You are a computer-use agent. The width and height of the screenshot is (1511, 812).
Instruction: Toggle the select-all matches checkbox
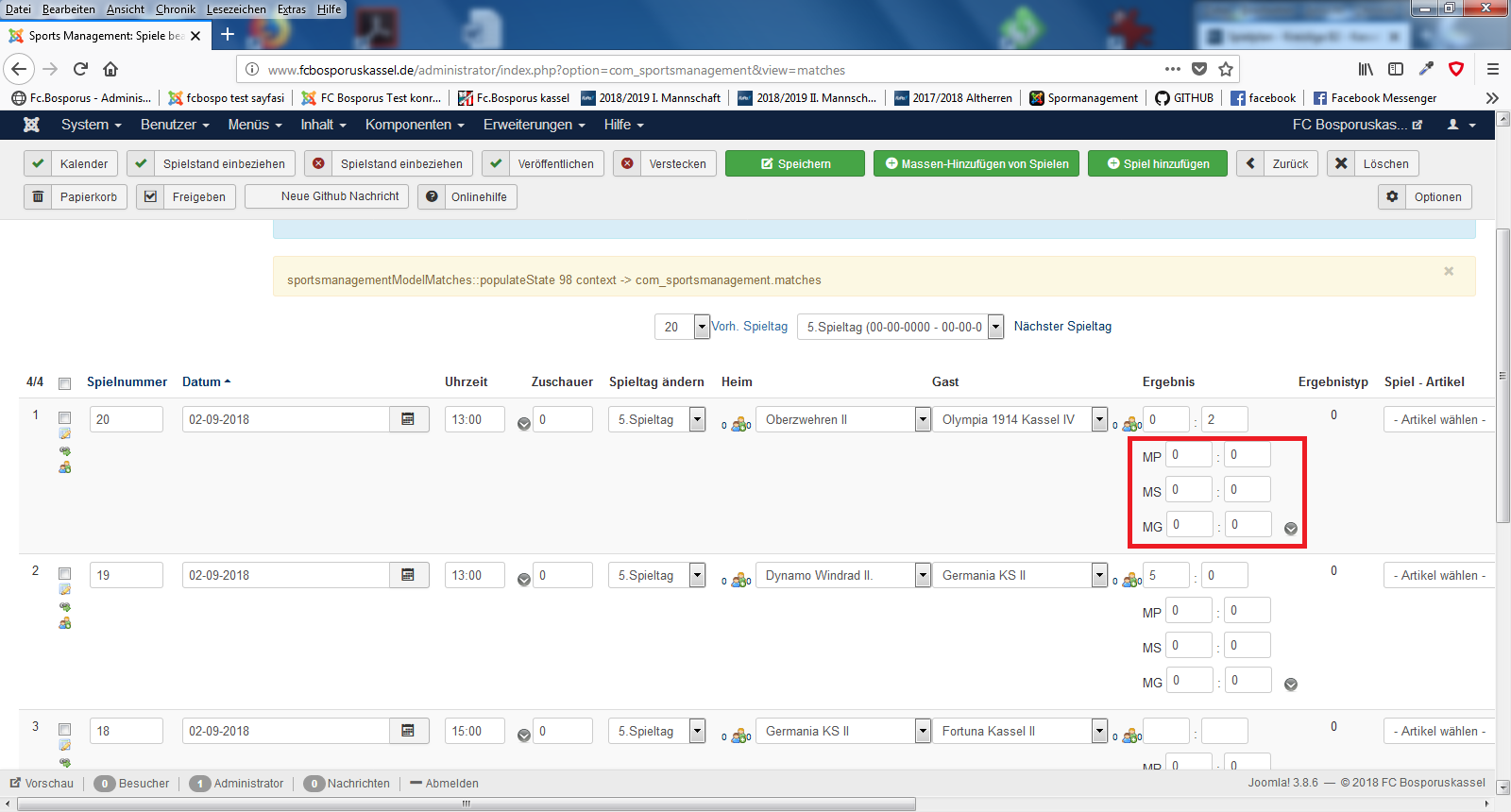tap(65, 383)
